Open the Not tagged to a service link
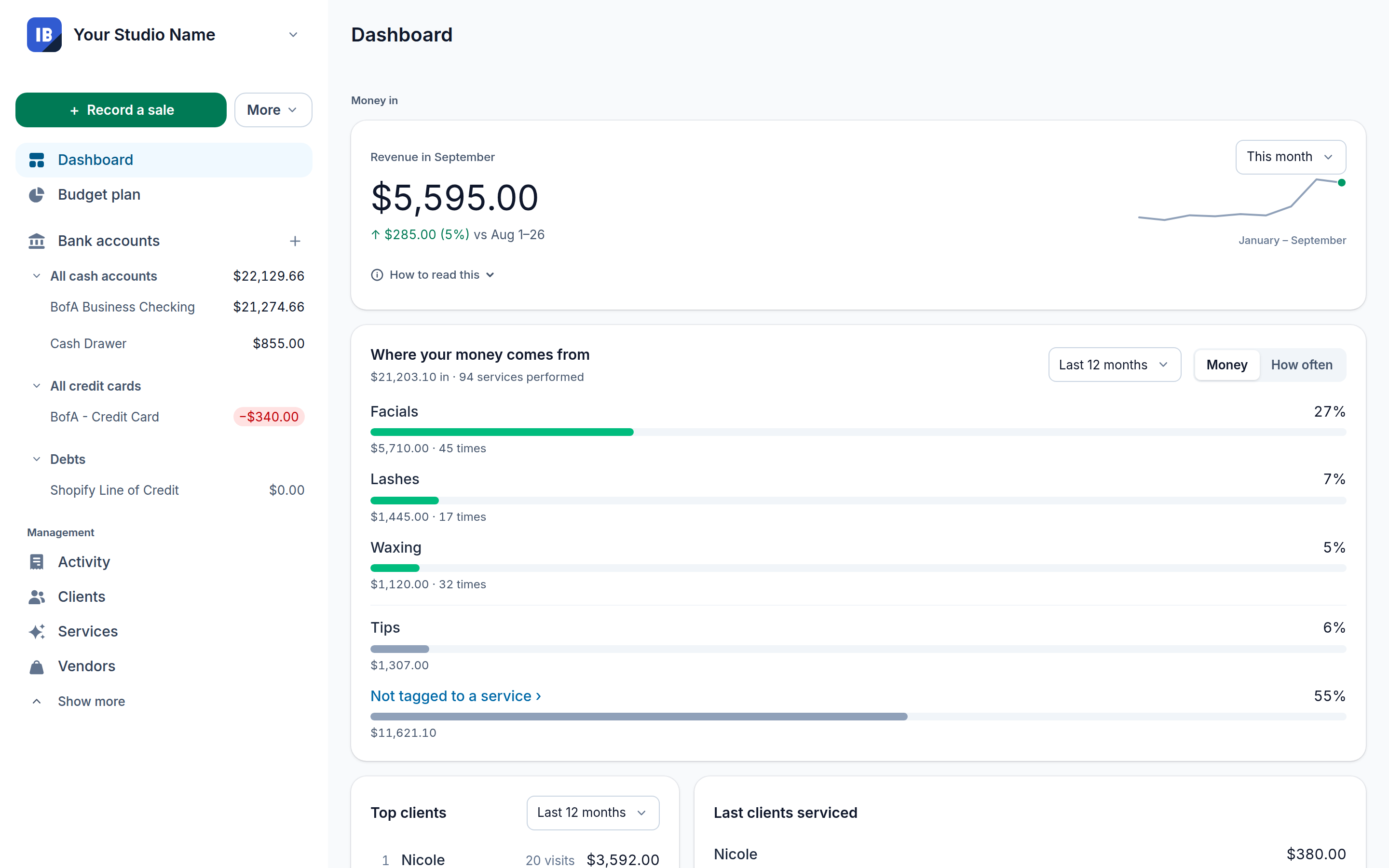This screenshot has height=868, width=1389. click(x=456, y=696)
